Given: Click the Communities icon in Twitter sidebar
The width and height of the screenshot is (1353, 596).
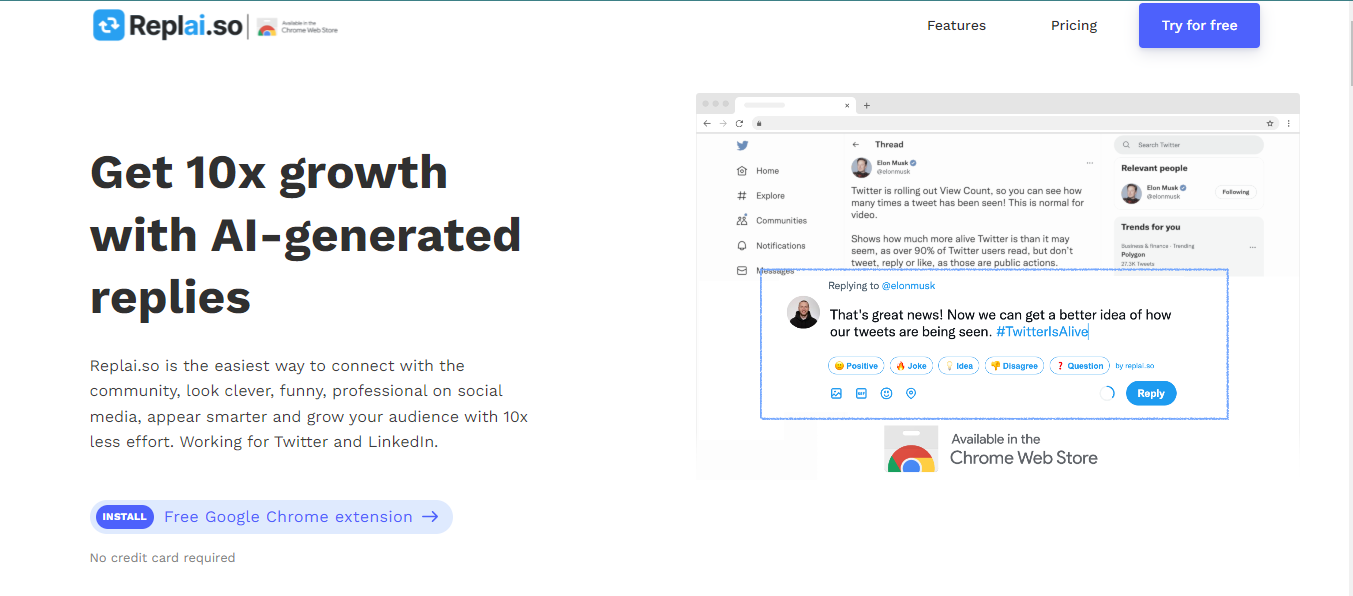Looking at the screenshot, I should (x=742, y=221).
